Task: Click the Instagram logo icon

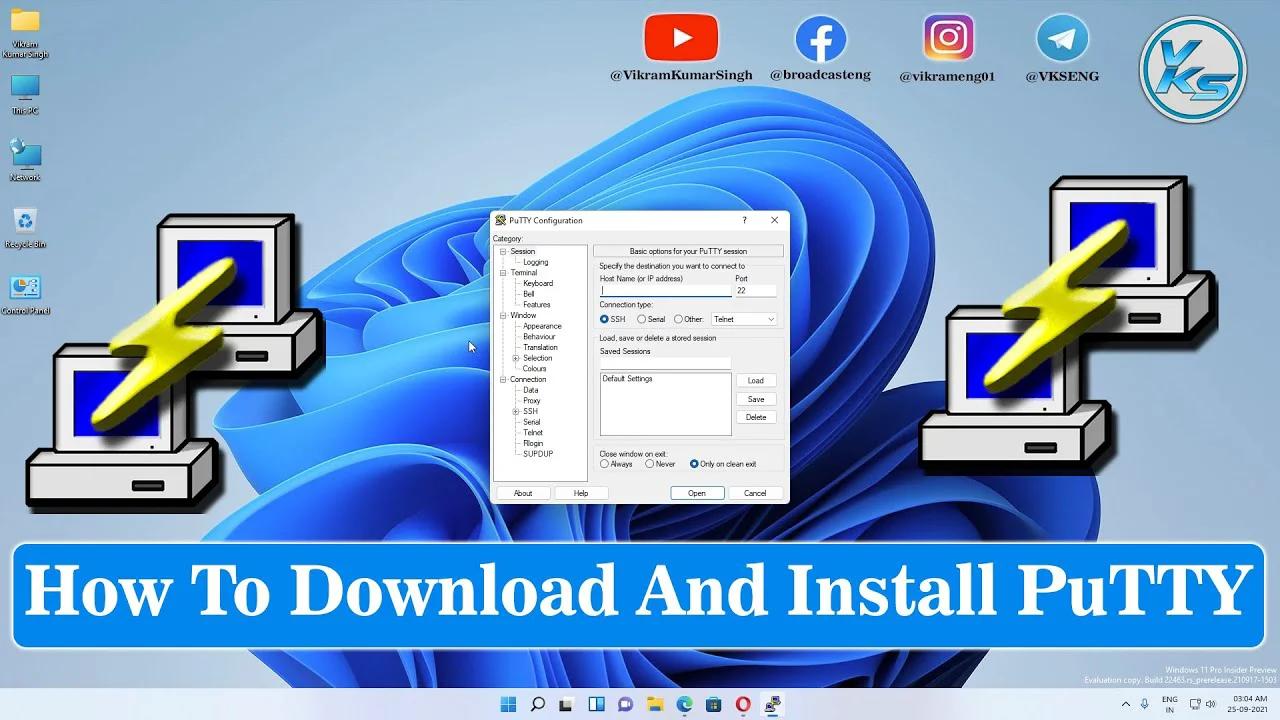Action: [948, 39]
